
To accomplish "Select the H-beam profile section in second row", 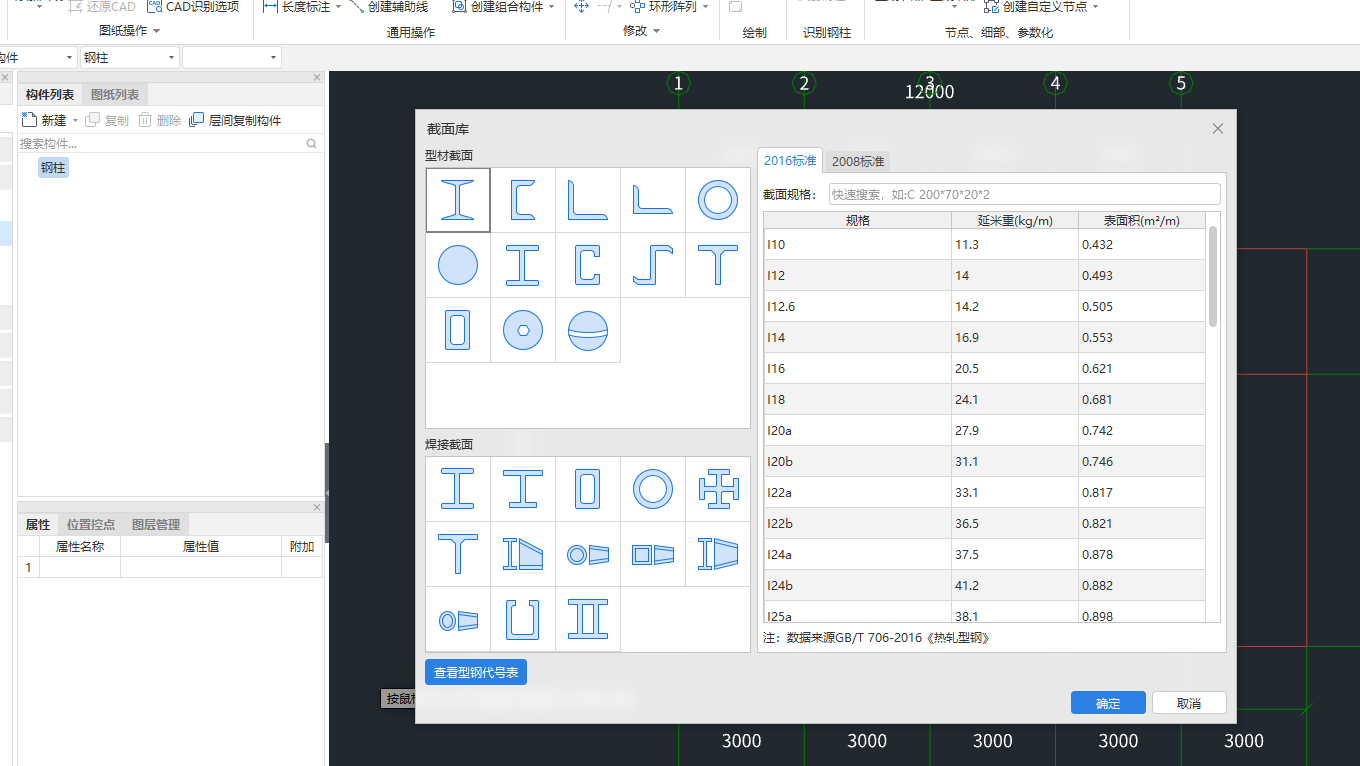I will (523, 265).
